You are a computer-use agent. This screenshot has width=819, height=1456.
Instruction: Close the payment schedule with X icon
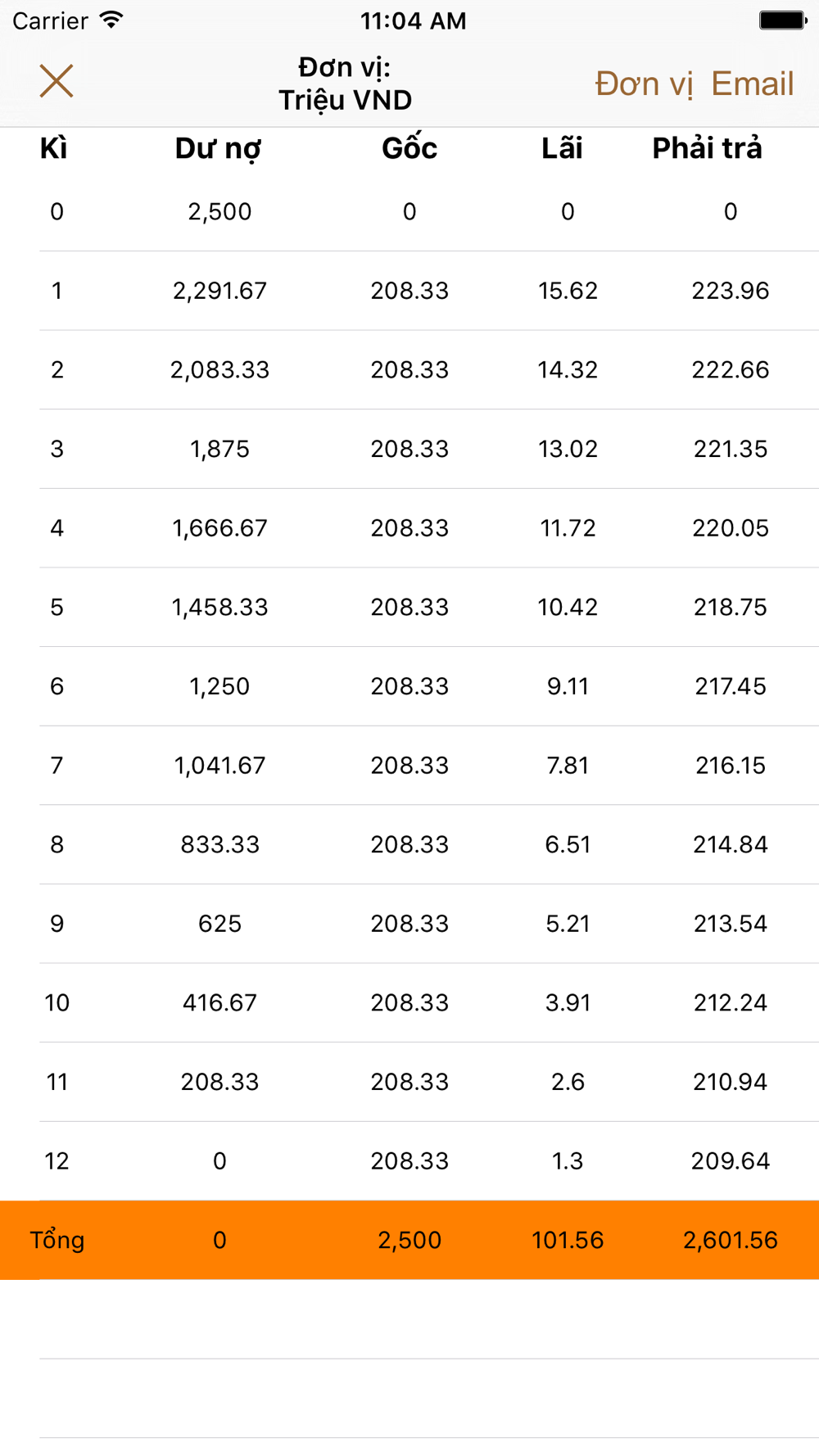tap(57, 81)
